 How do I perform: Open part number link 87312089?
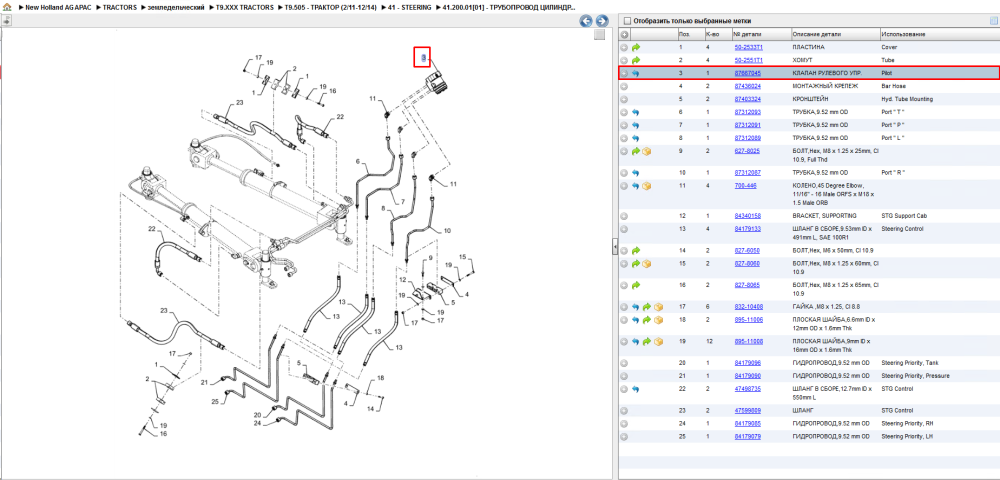click(x=747, y=138)
